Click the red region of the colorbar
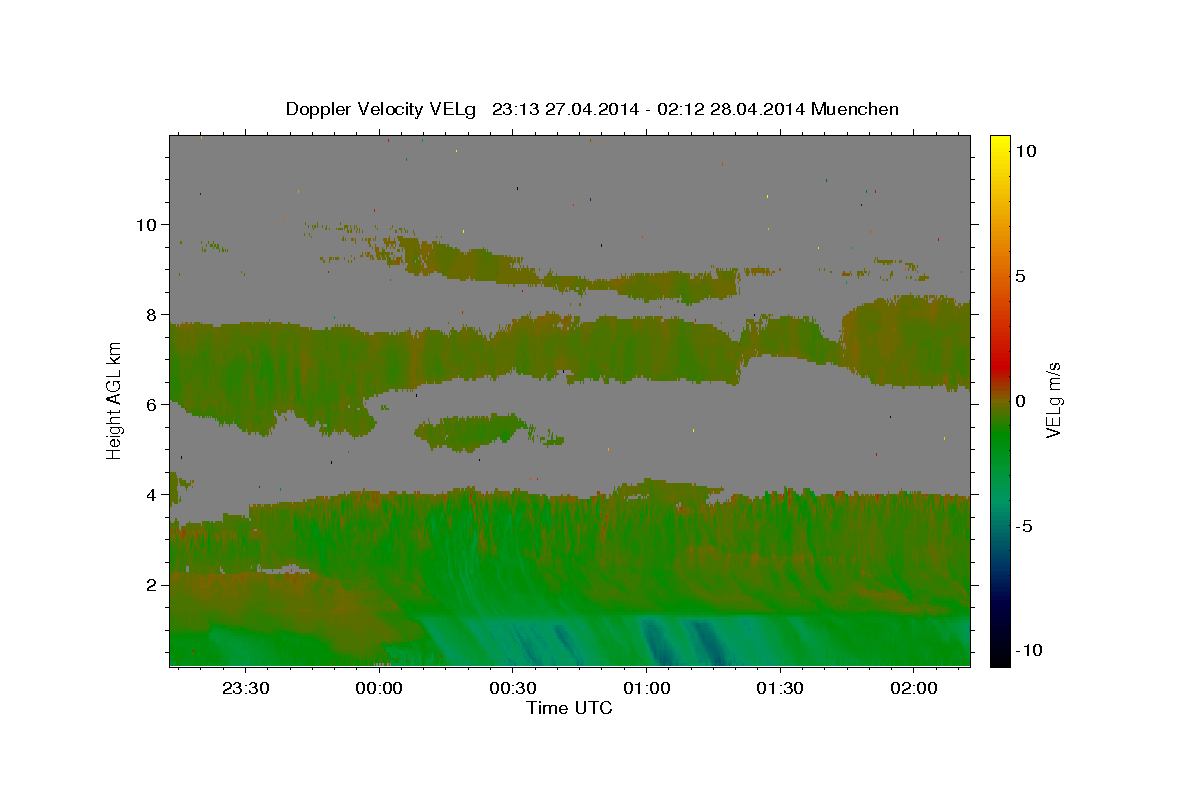1200x800 pixels. [x=999, y=365]
